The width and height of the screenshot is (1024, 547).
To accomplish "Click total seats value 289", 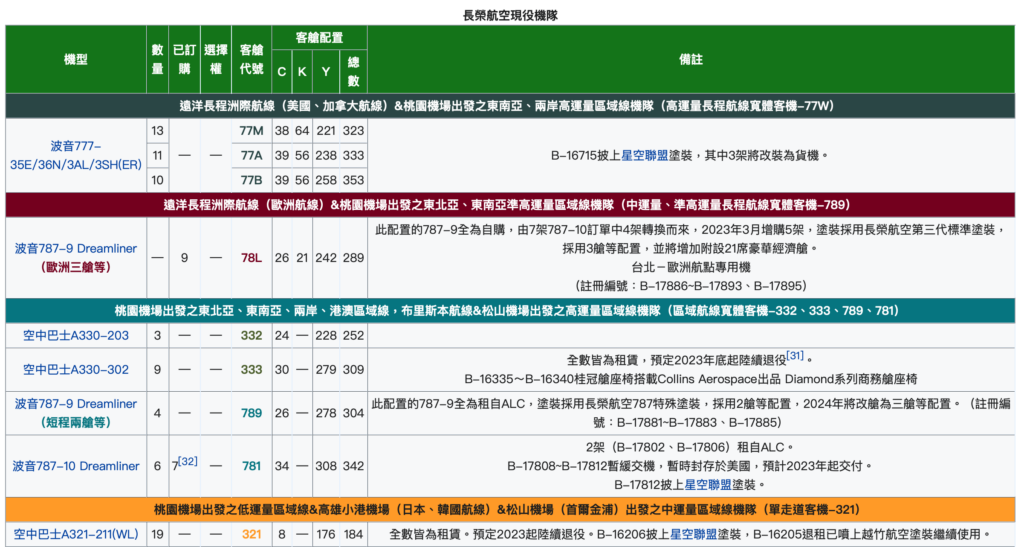I will (353, 258).
